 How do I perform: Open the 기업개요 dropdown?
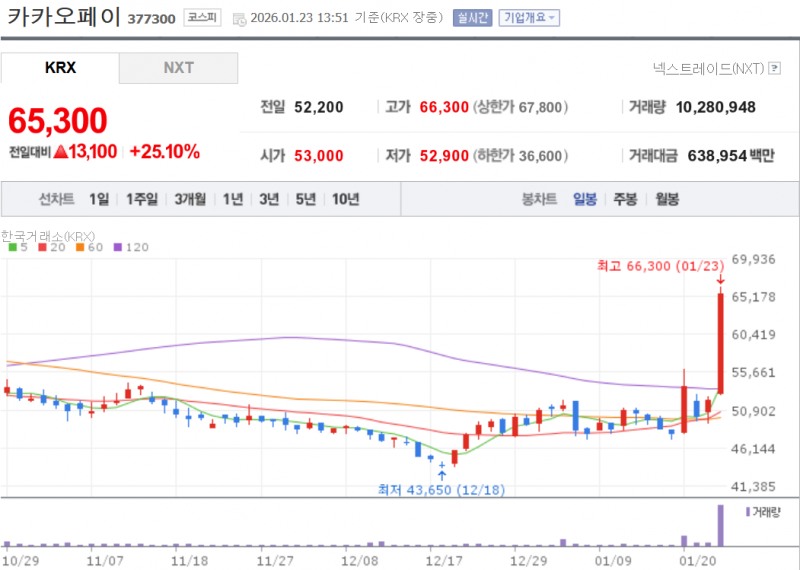(529, 18)
